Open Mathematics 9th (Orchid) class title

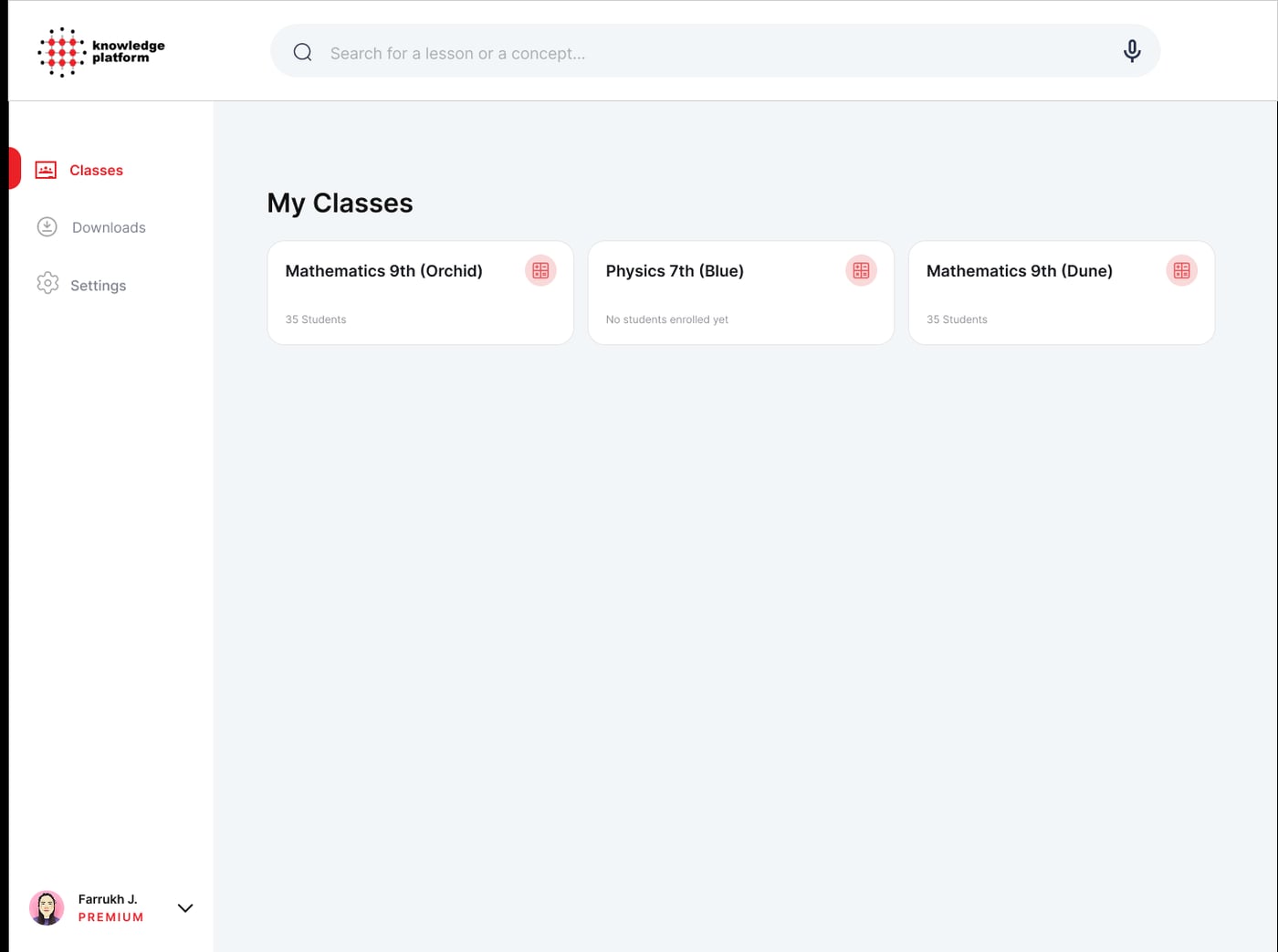(383, 271)
